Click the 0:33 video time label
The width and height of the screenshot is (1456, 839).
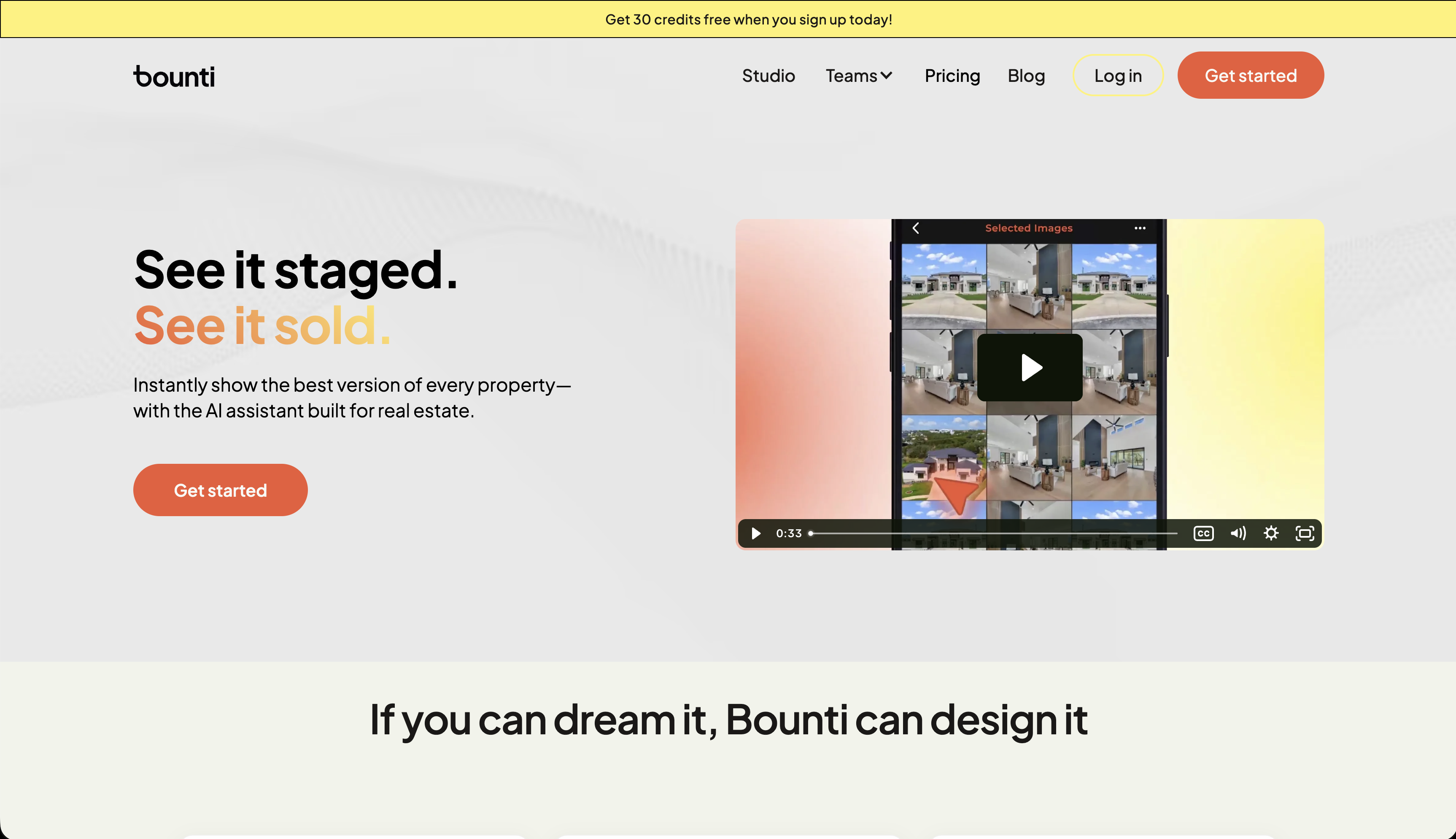click(x=789, y=533)
